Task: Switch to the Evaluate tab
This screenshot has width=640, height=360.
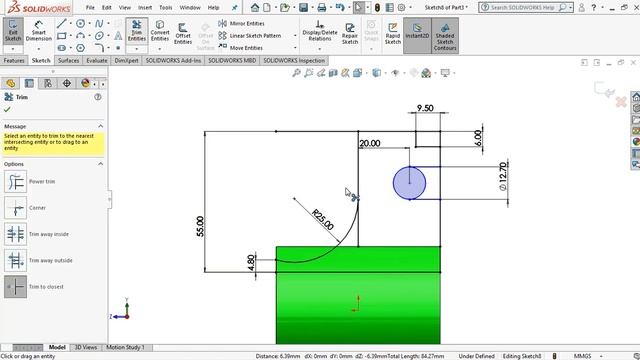Action: pyautogui.click(x=97, y=60)
